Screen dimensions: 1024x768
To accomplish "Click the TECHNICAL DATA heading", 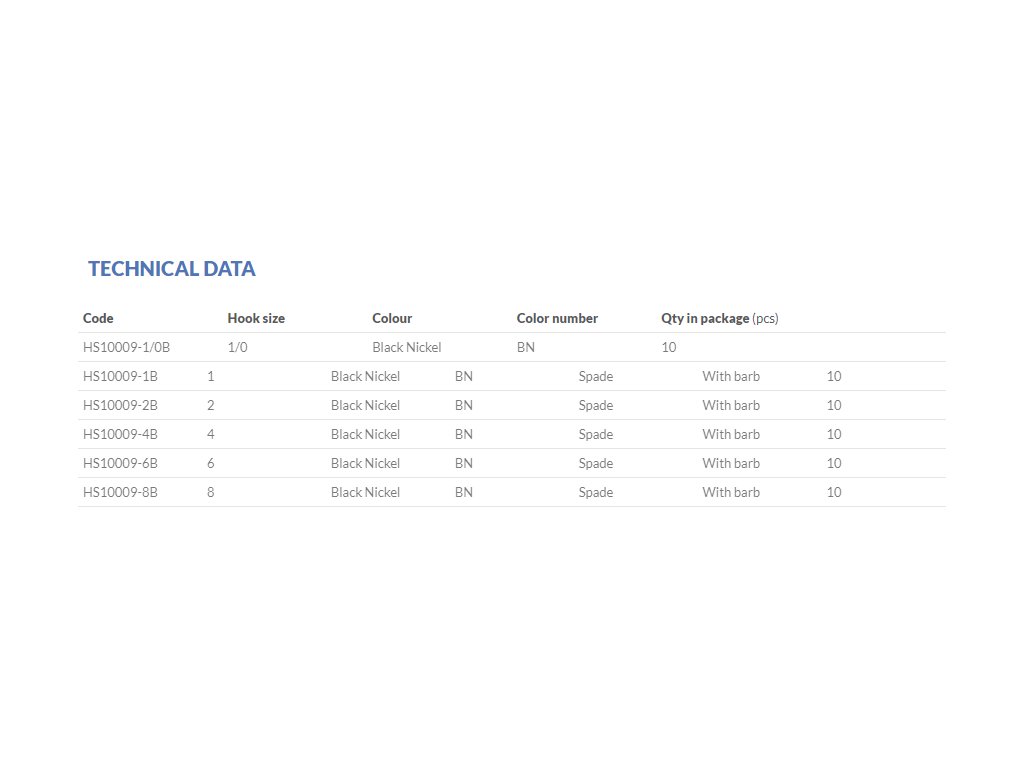I will [x=171, y=269].
